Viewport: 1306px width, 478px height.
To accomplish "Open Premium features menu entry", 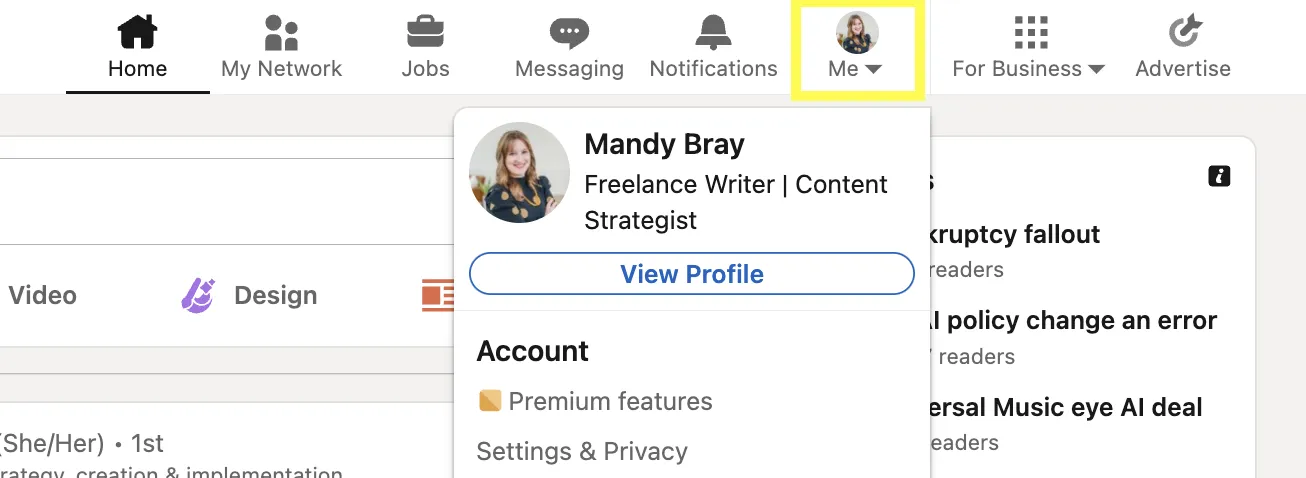I will 610,402.
